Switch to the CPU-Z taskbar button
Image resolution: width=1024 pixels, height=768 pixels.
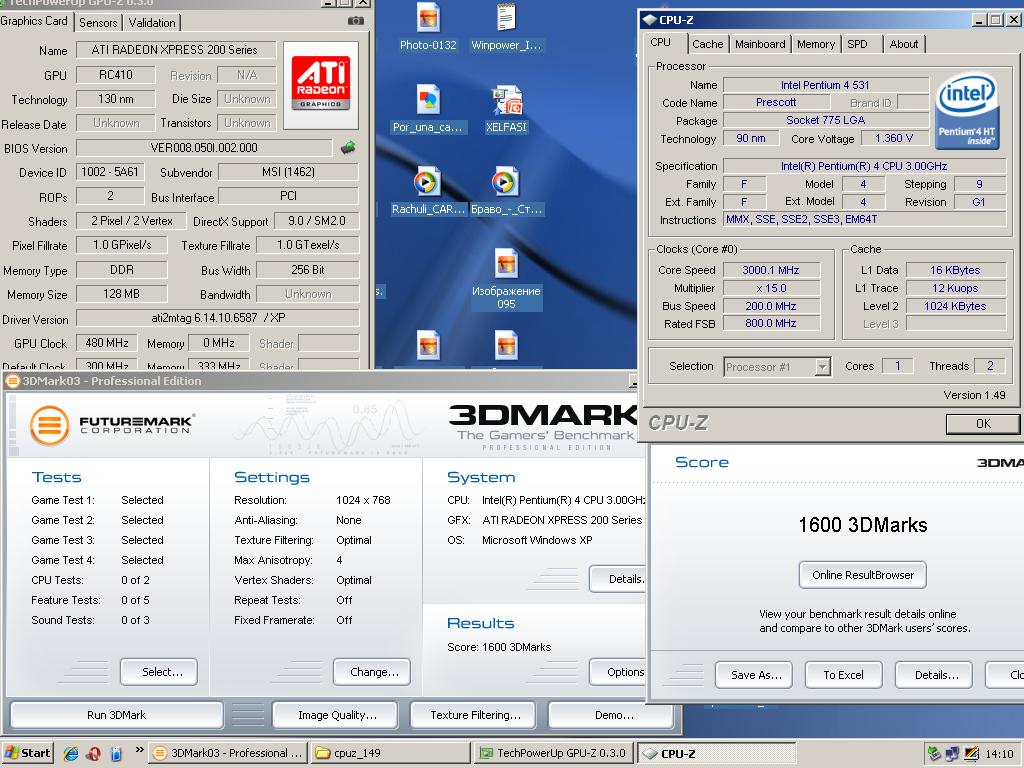(716, 753)
